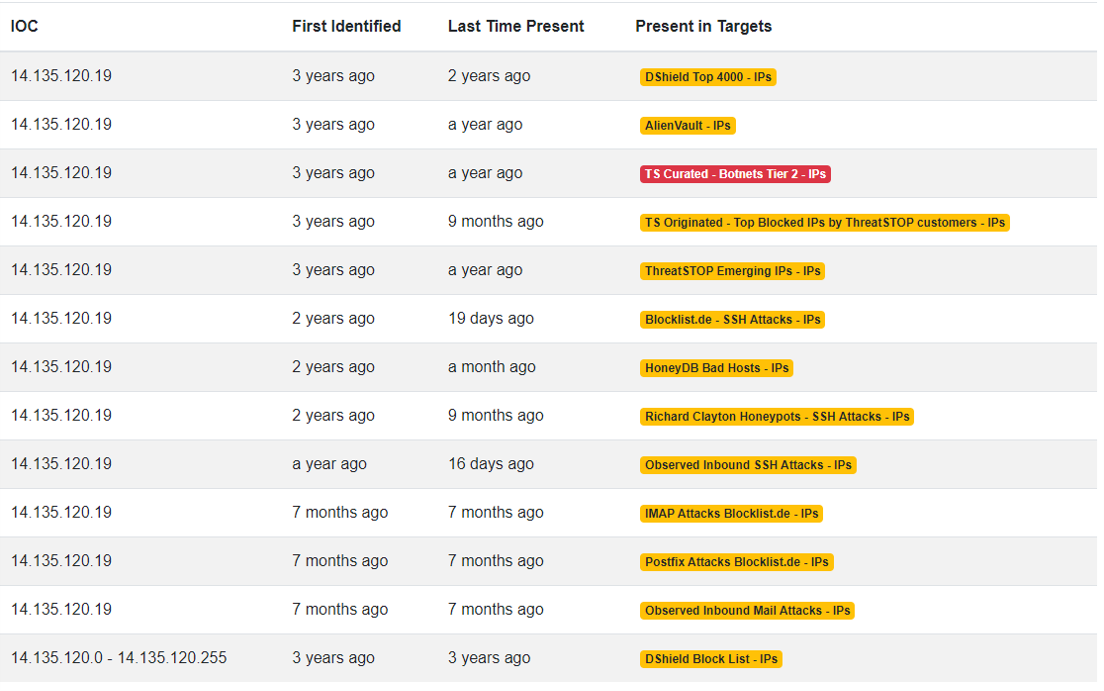Image resolution: width=1104 pixels, height=691 pixels.
Task: Click the DShield Top 4000 - IPs tag
Action: [x=708, y=77]
